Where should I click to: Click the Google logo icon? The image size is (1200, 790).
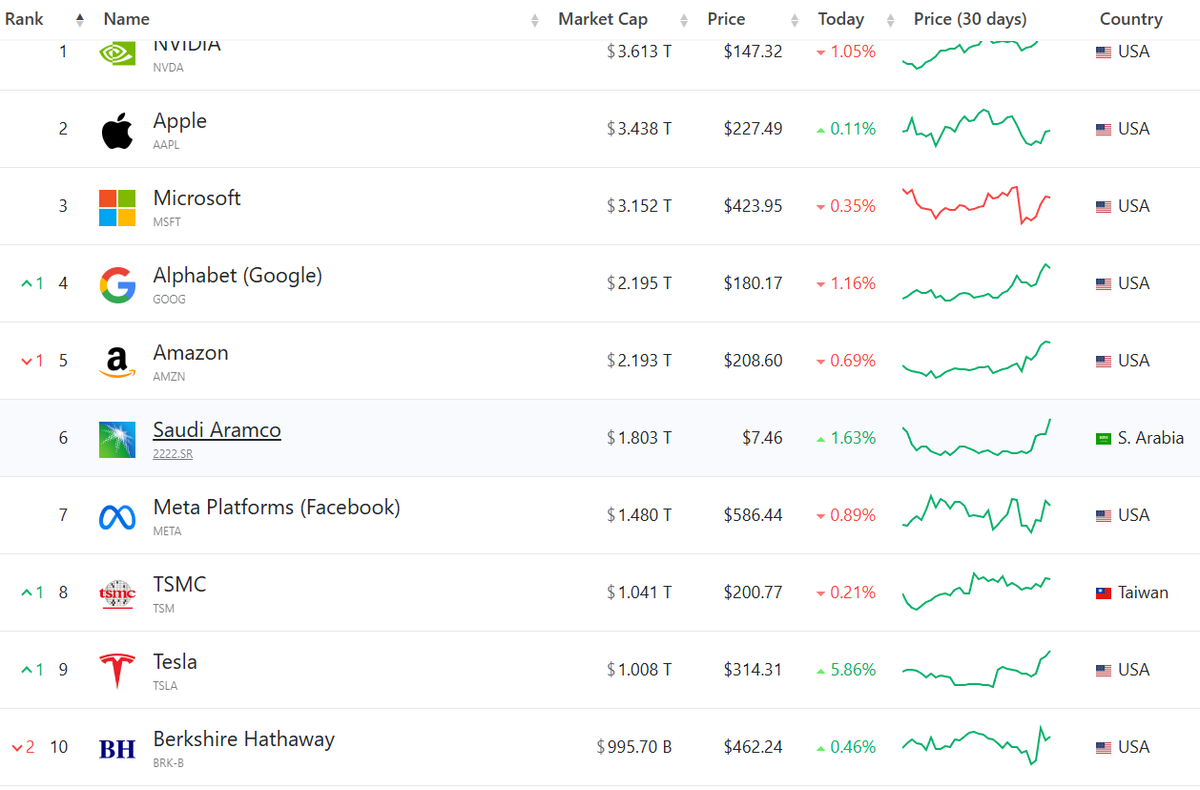(117, 285)
